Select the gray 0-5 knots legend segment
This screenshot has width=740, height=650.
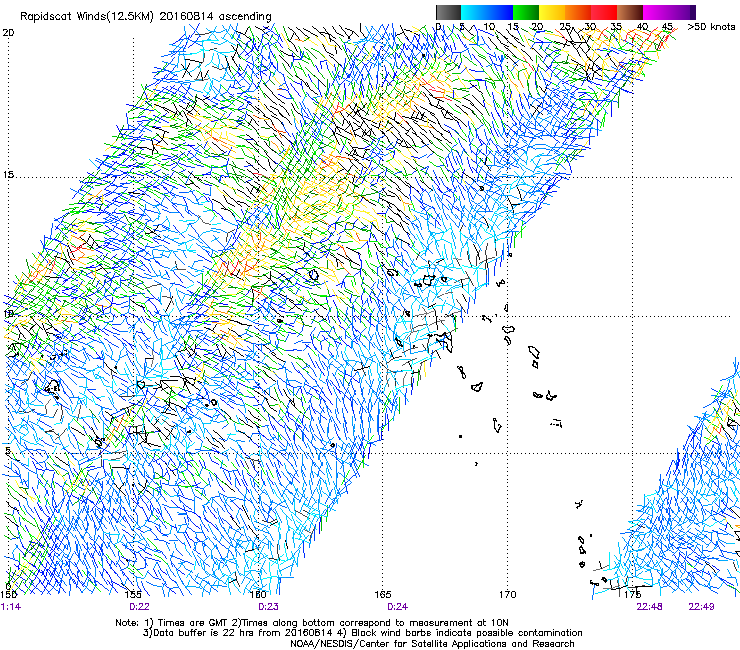click(448, 12)
